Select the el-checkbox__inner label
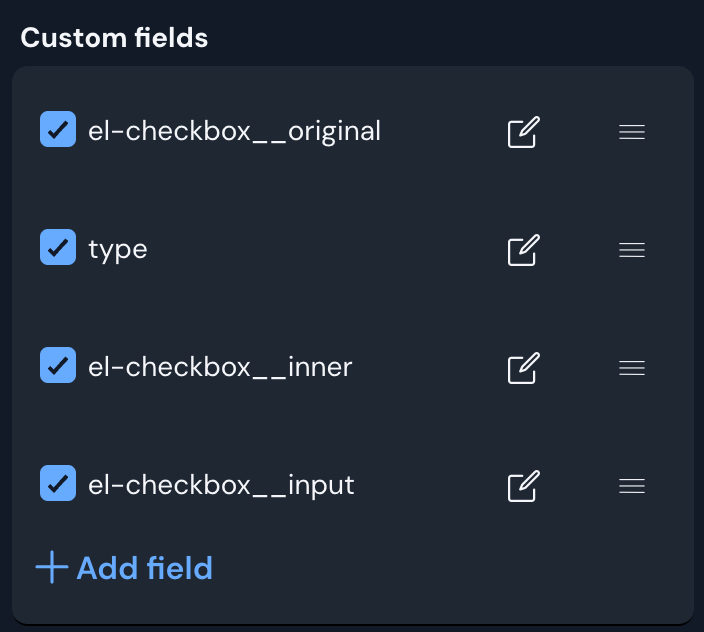 pos(220,368)
